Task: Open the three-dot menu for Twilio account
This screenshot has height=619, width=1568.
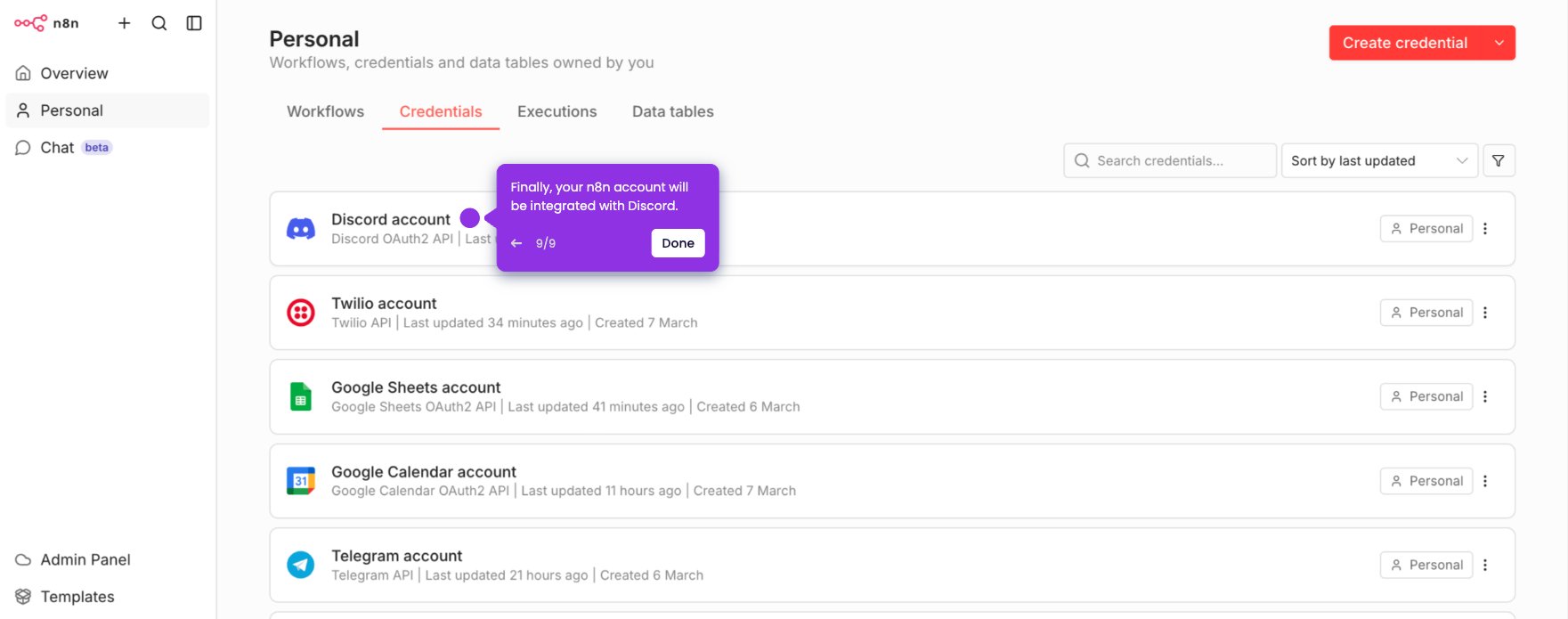Action: click(1485, 313)
